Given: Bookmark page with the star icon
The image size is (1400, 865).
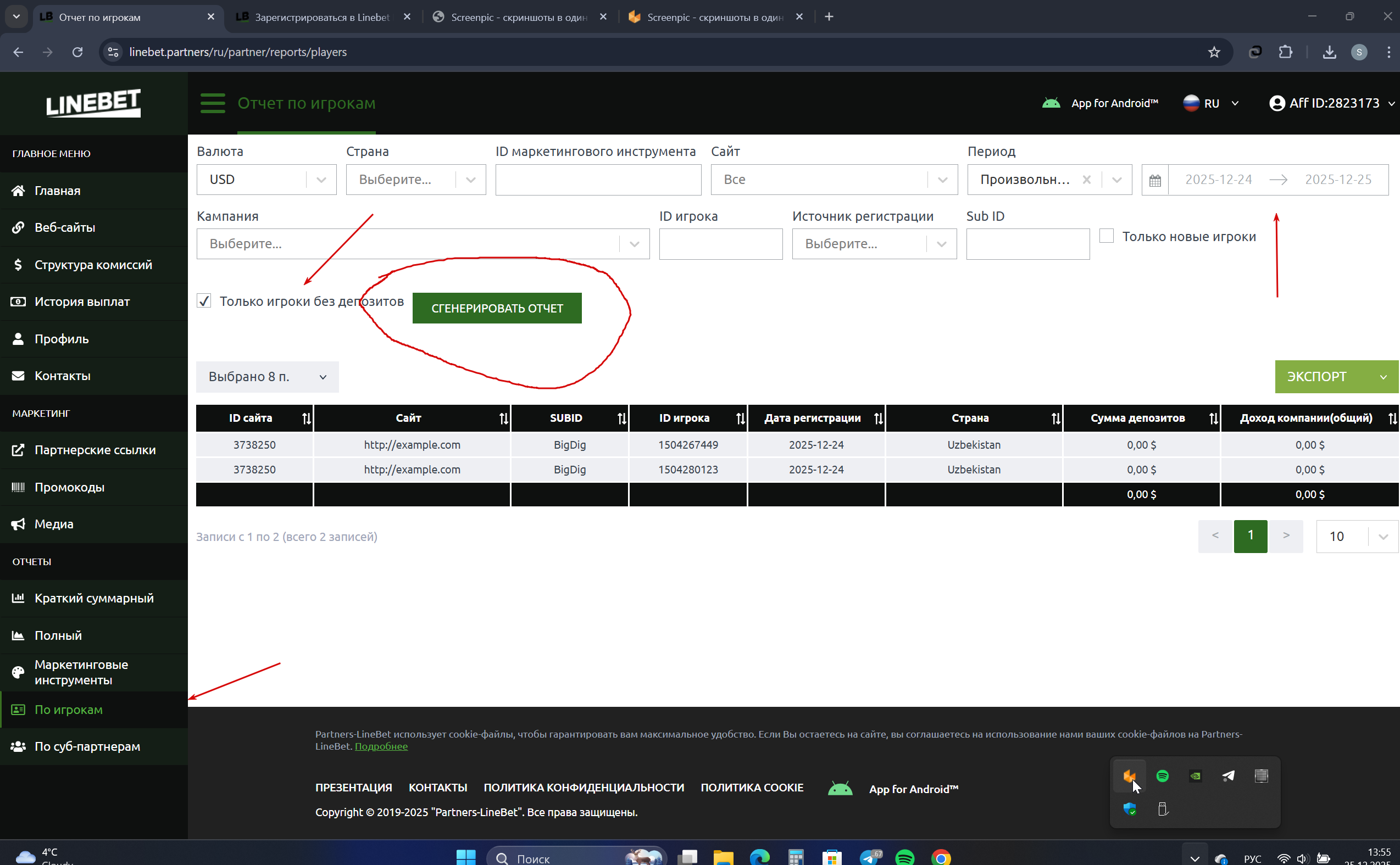Looking at the screenshot, I should [1213, 52].
